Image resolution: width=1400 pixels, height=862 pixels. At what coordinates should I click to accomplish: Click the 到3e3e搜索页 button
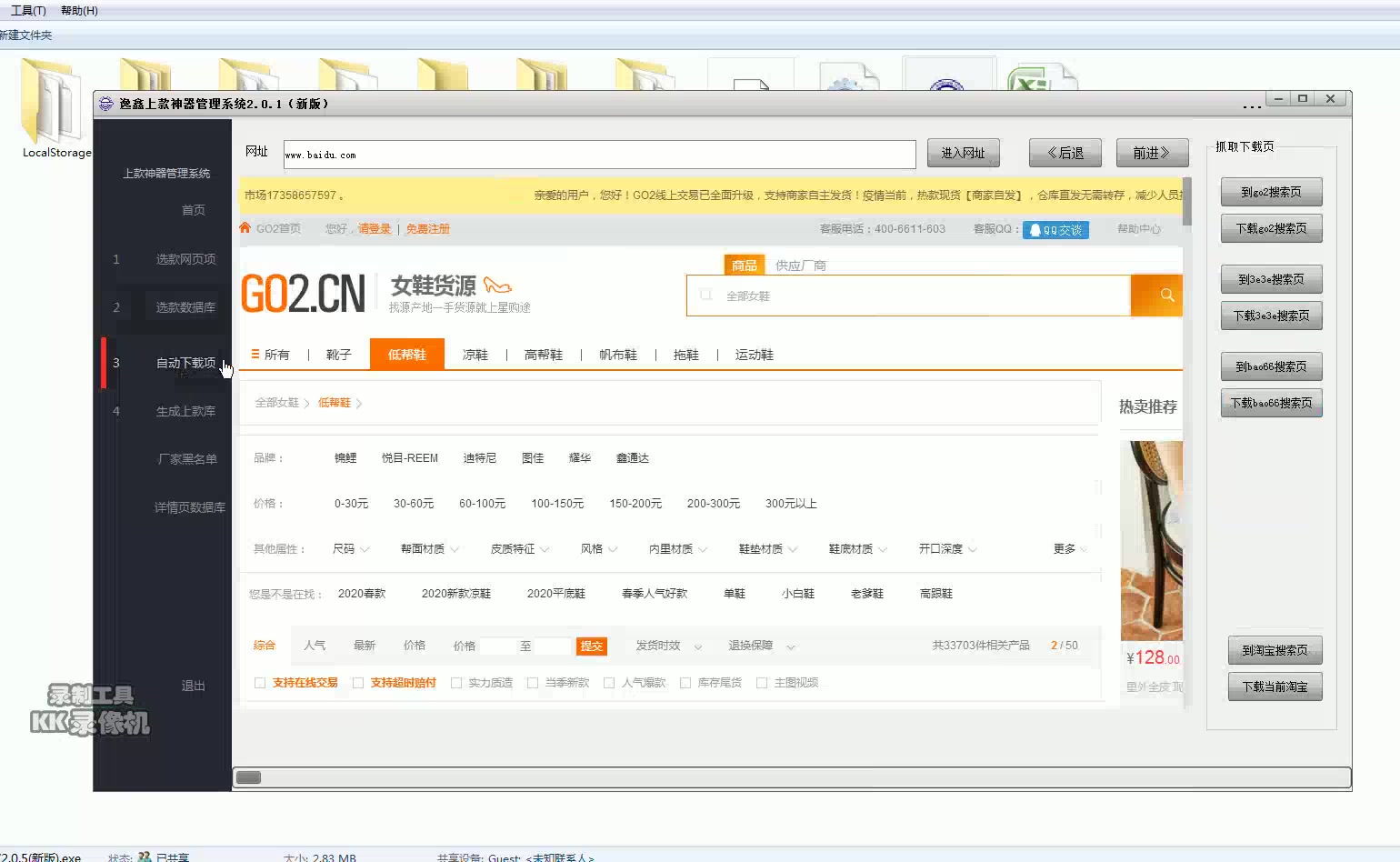click(1271, 279)
